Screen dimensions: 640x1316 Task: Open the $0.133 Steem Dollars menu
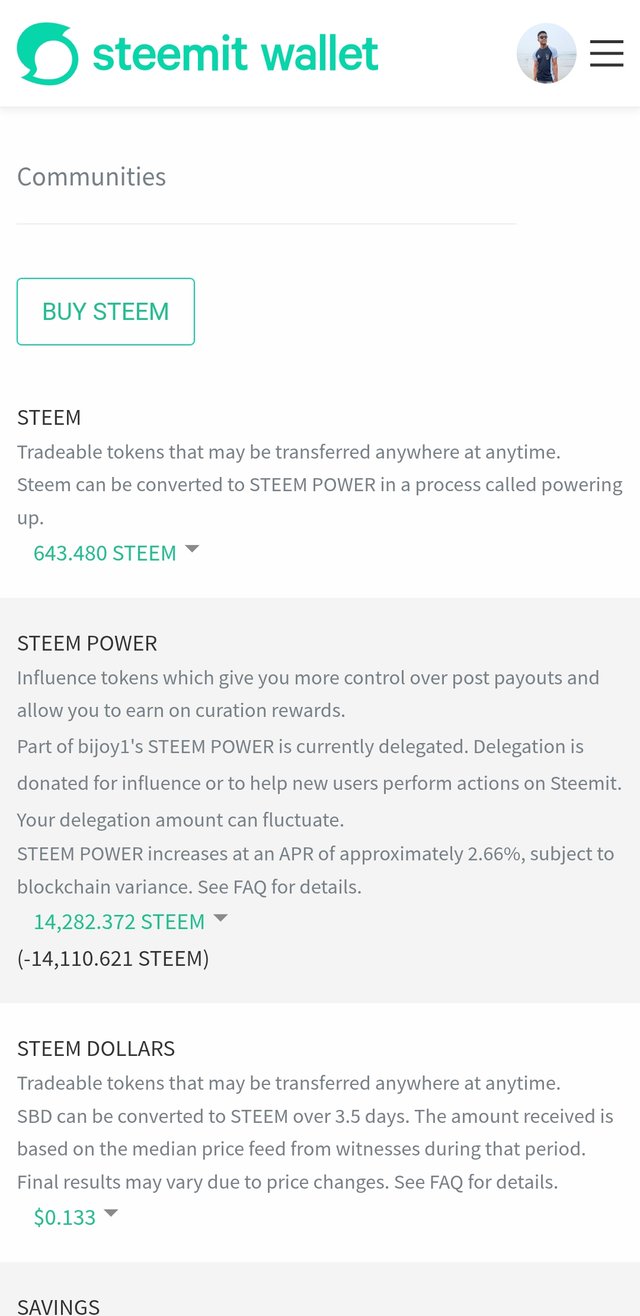coord(65,1217)
